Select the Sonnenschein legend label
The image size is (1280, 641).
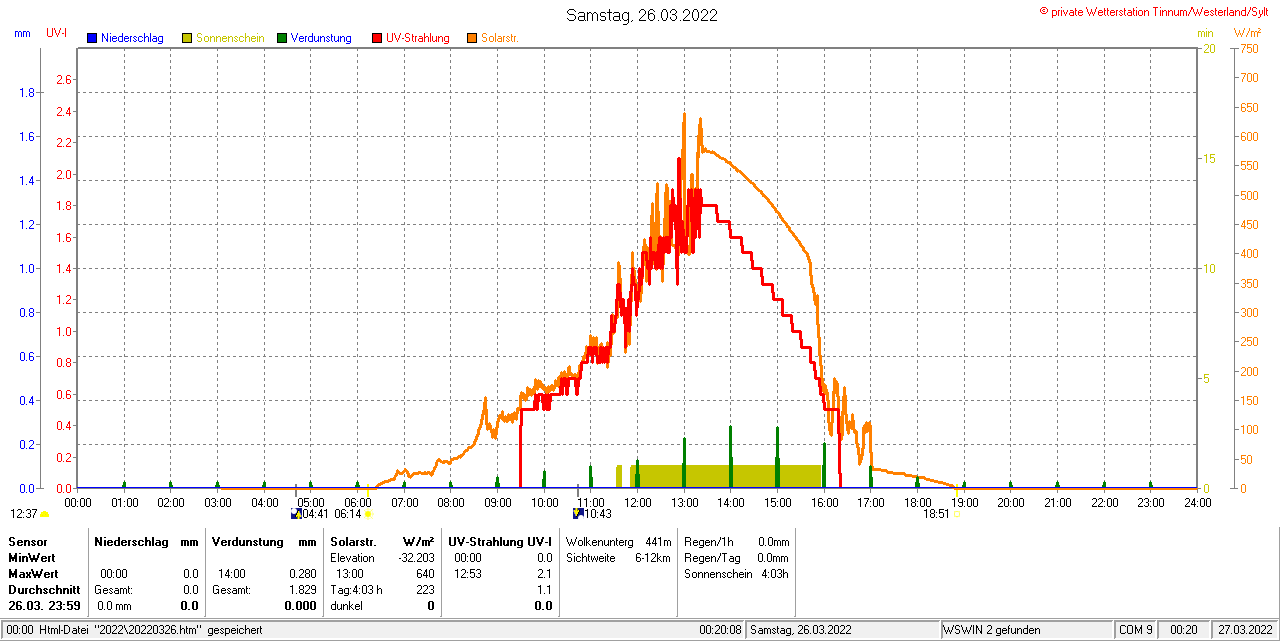coord(230,38)
